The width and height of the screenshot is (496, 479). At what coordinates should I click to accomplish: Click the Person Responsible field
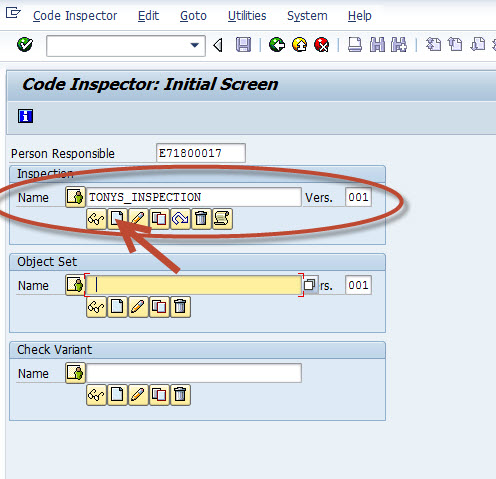coord(201,153)
